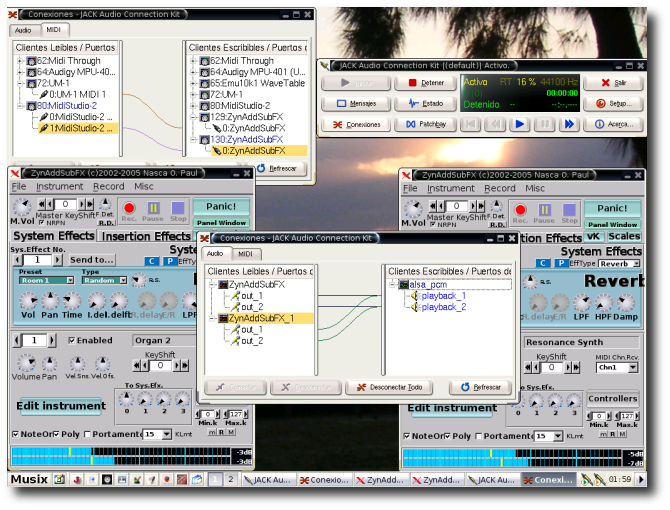The image size is (670, 510).
Task: Open the Room 1 preset dropdown
Action: [x=46, y=281]
